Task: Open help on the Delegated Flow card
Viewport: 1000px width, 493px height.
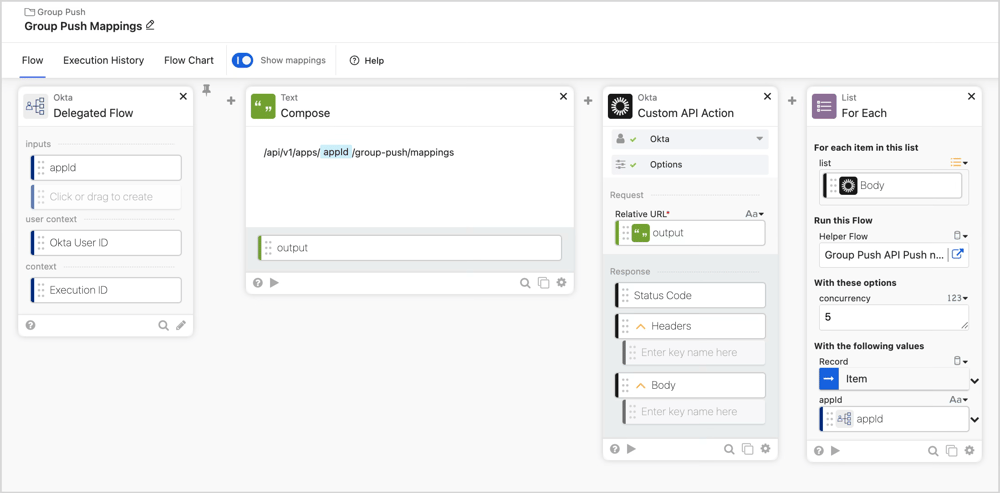Action: (x=30, y=325)
